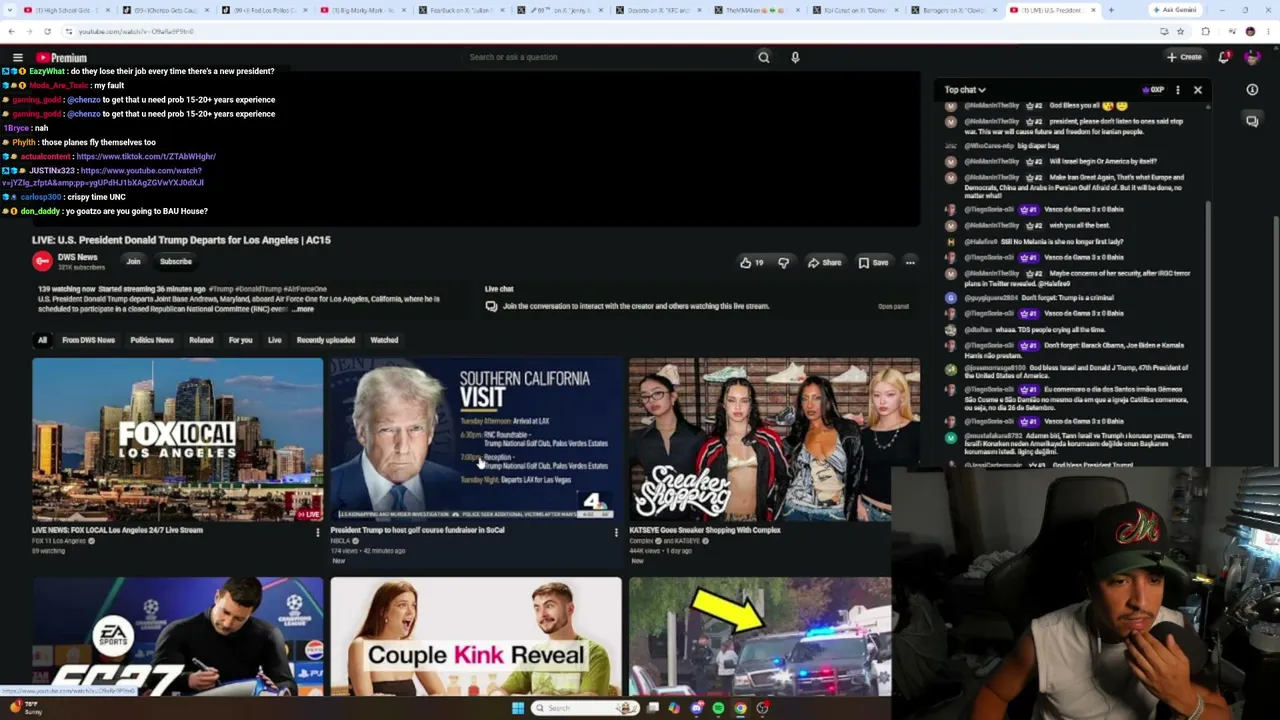The width and height of the screenshot is (1280, 720).
Task: Select the Politics News chip
Action: click(x=152, y=340)
